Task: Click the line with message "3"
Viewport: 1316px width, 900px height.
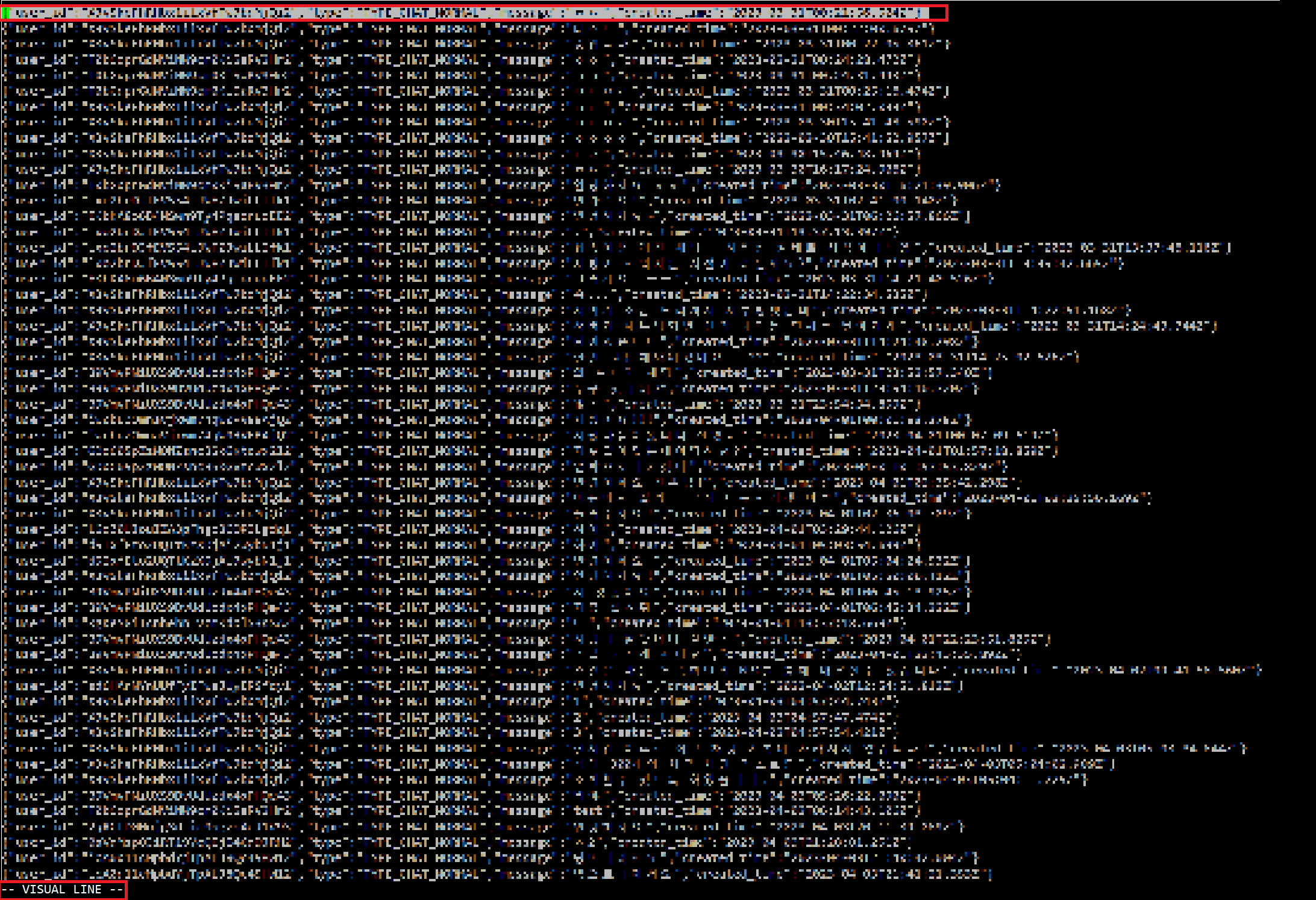Action: coord(449,733)
